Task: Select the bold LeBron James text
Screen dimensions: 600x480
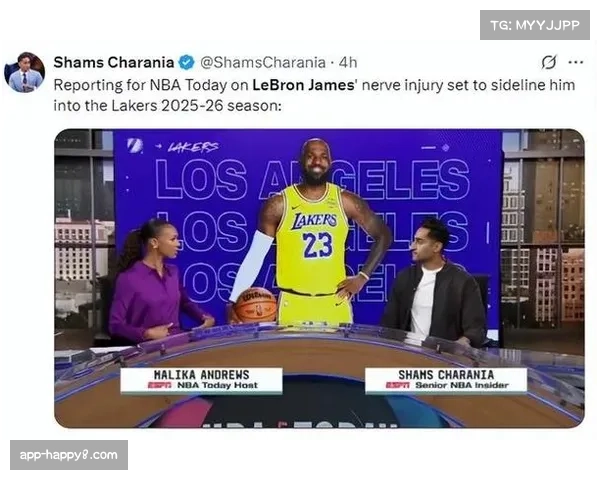Action: point(303,85)
